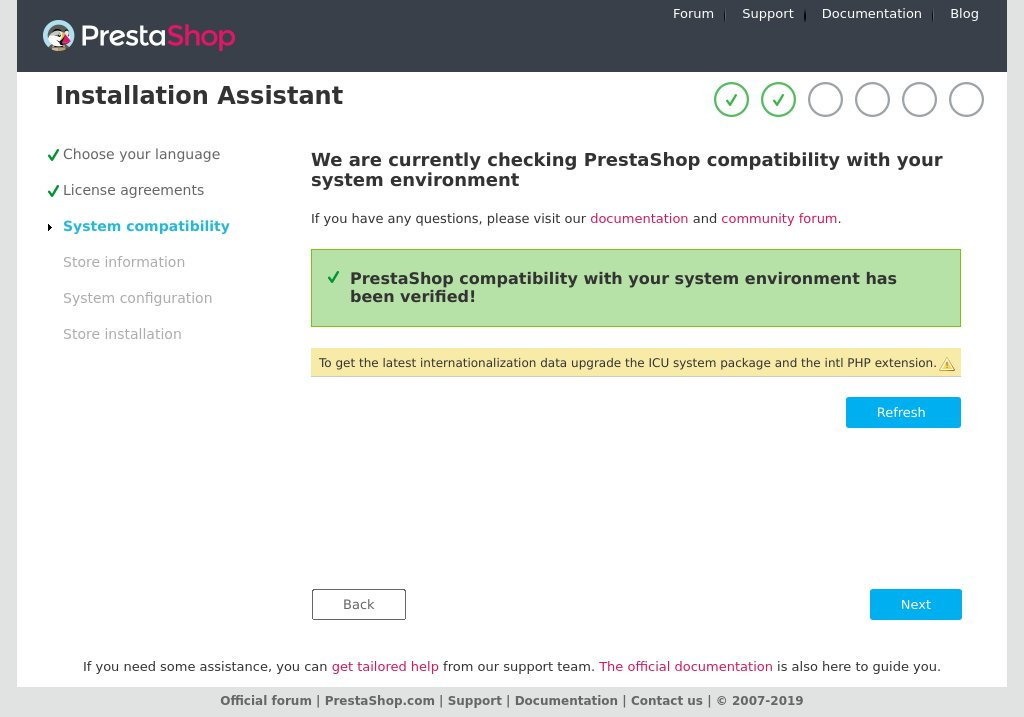Open the community forum link
Image resolution: width=1024 pixels, height=717 pixels.
778,219
